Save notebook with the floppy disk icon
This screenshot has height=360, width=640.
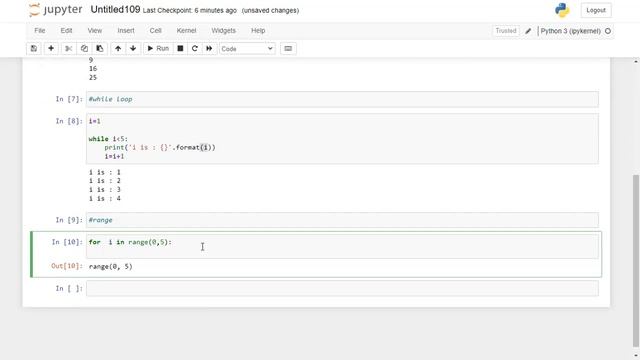click(34, 49)
